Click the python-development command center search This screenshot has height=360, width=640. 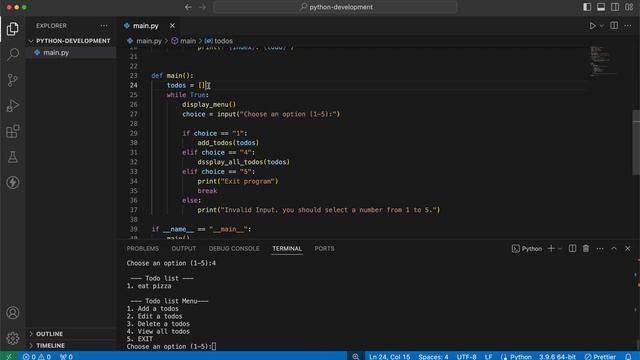coord(336,7)
